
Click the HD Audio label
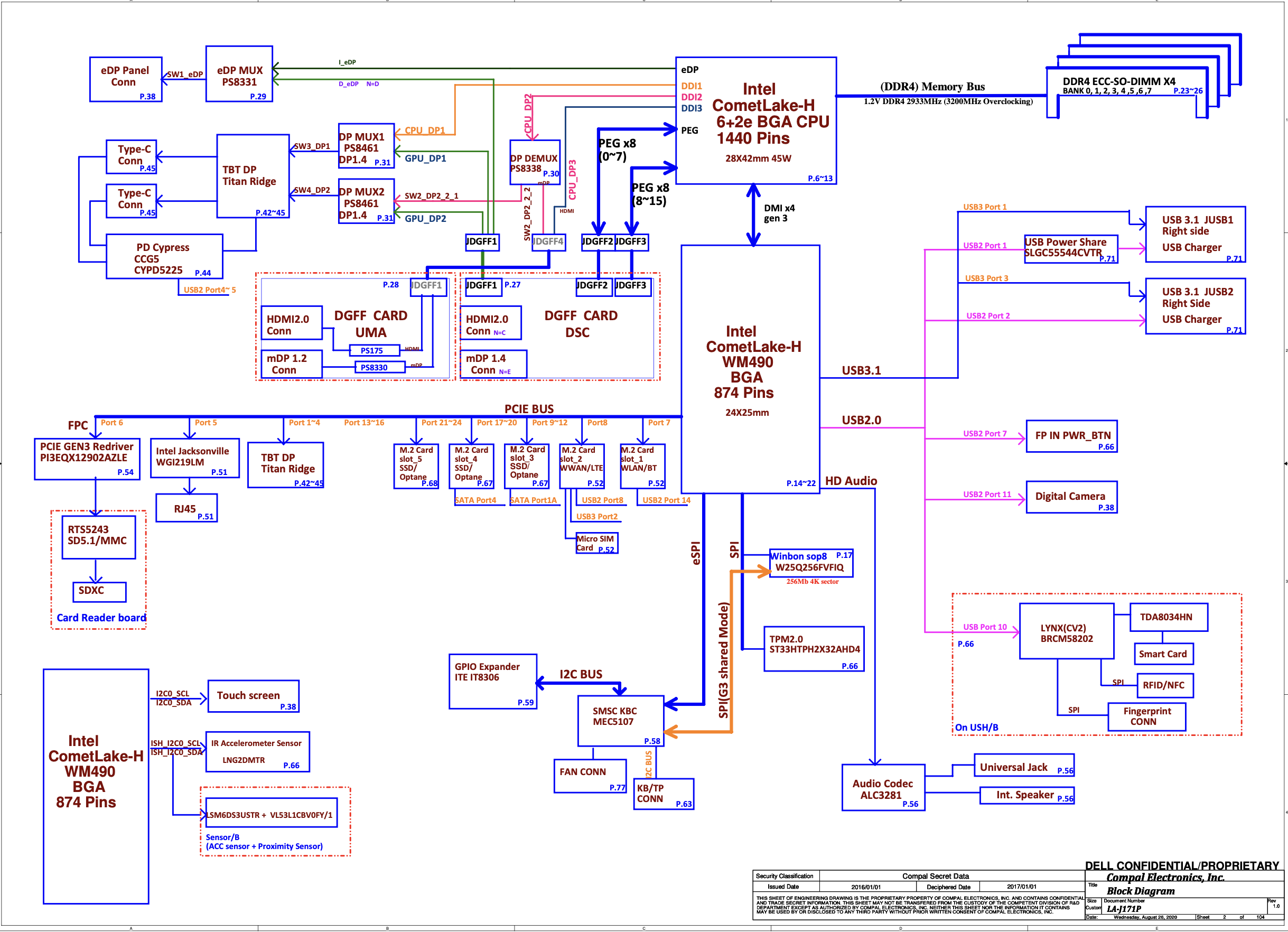[x=851, y=481]
